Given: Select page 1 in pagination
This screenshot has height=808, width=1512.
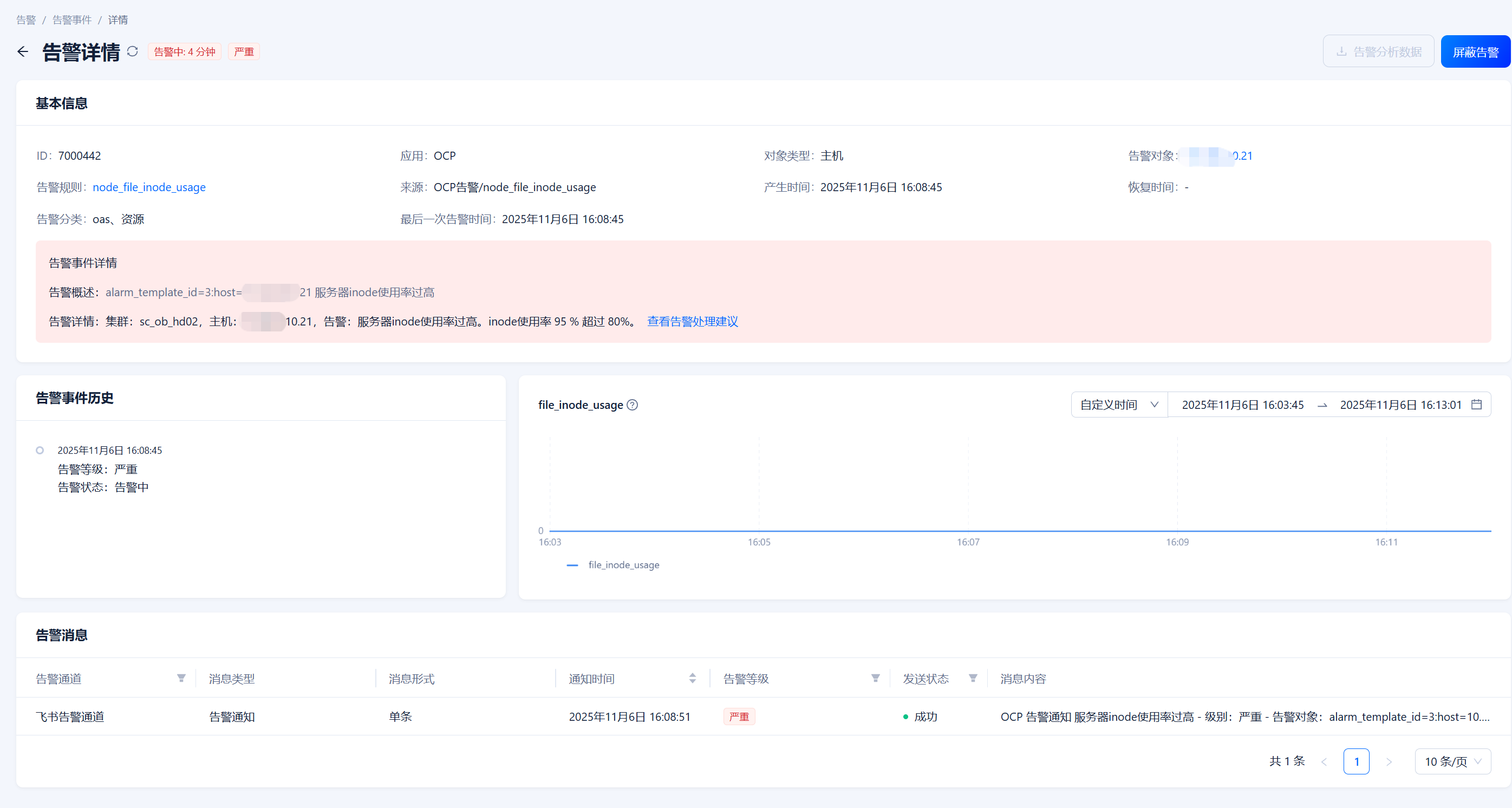Looking at the screenshot, I should coord(1356,761).
